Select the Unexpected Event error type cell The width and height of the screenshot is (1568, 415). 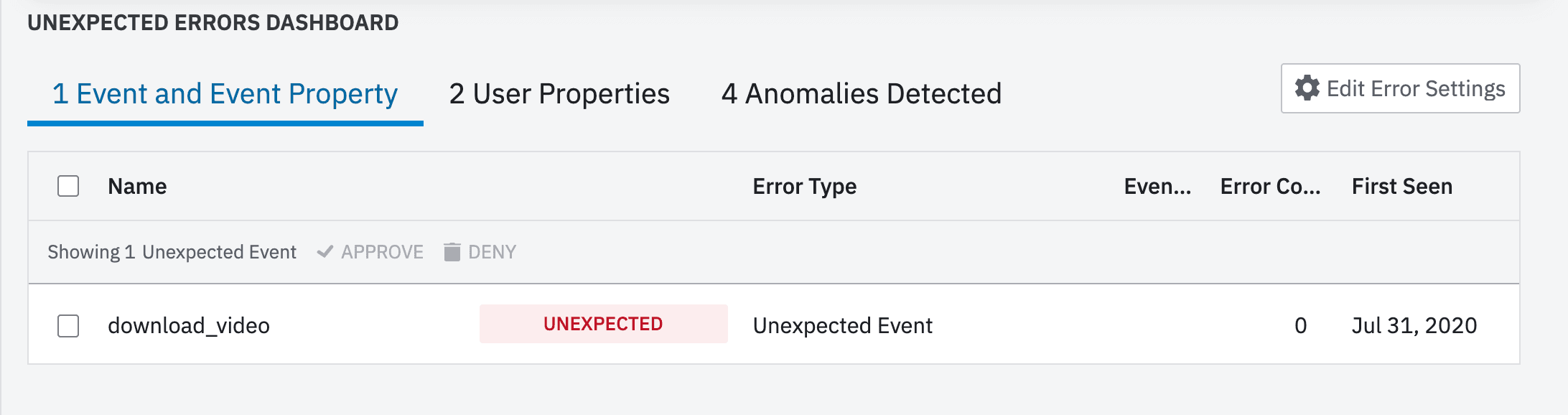click(x=842, y=326)
